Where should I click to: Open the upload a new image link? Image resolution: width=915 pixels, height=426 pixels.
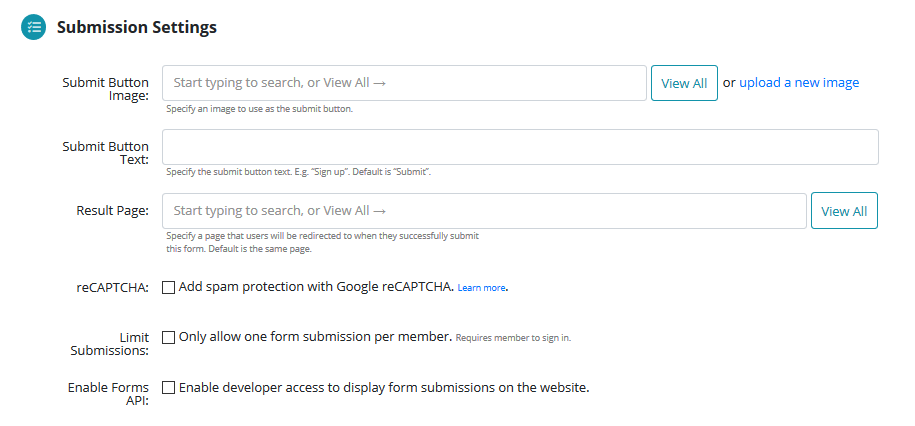[x=799, y=83]
